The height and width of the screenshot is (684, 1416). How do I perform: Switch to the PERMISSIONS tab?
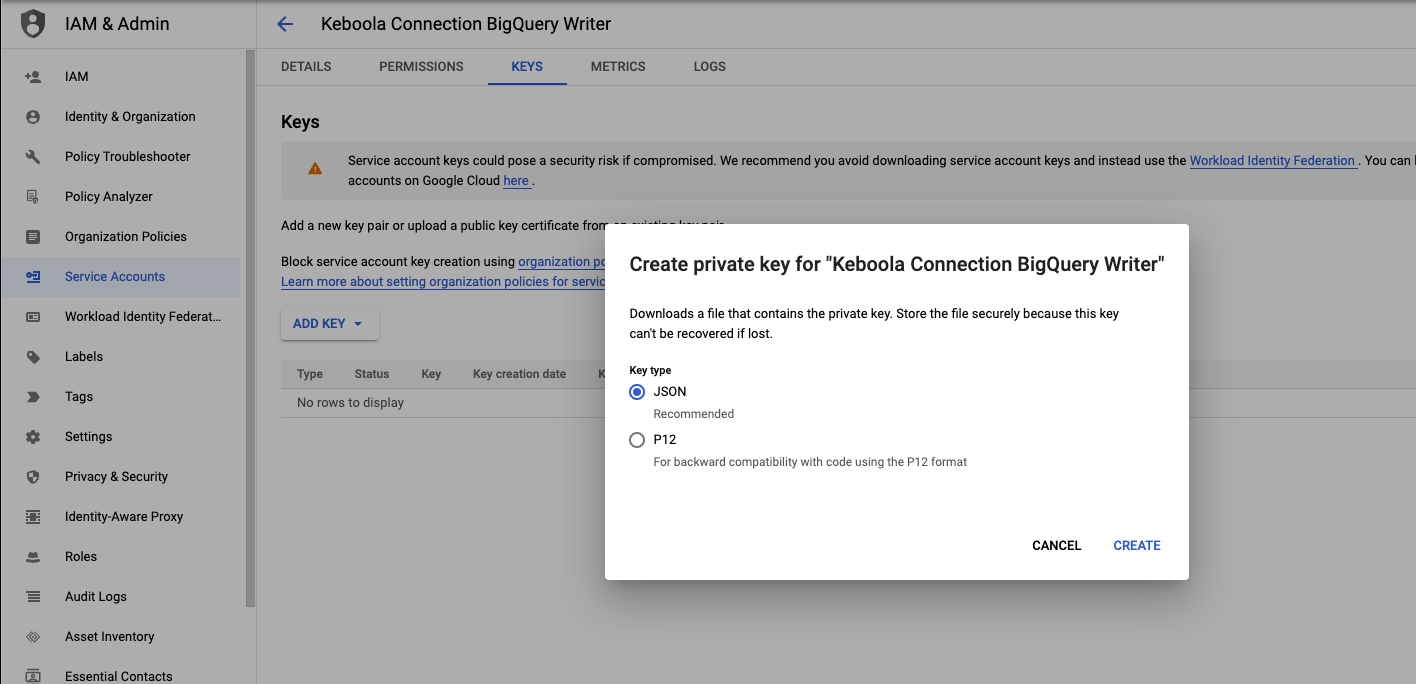click(x=421, y=66)
